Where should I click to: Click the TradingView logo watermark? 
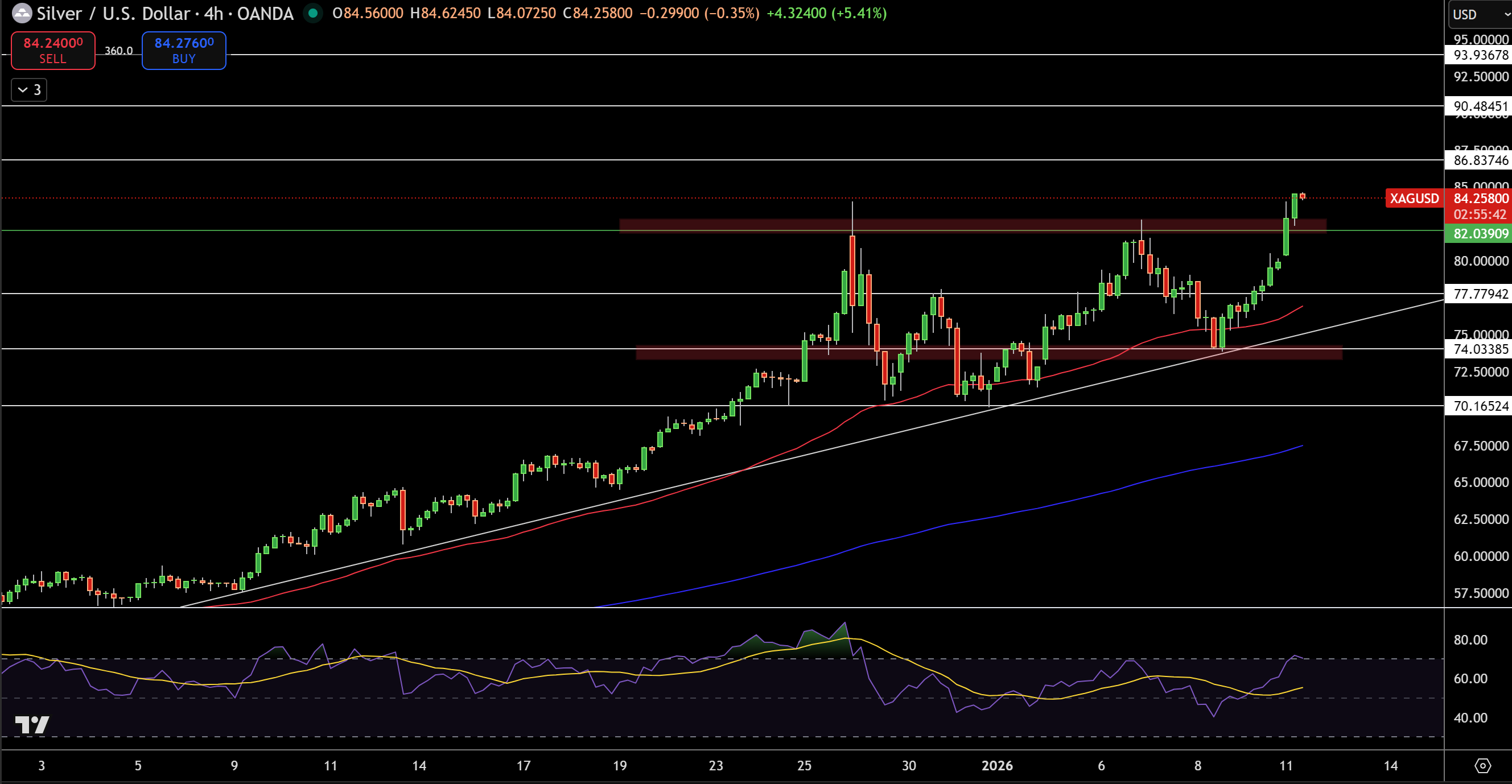point(32,725)
